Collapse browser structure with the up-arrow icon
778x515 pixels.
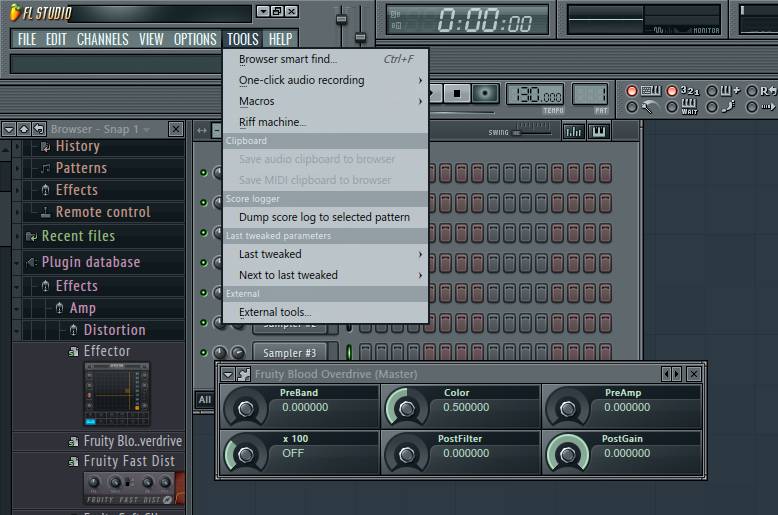tap(23, 129)
